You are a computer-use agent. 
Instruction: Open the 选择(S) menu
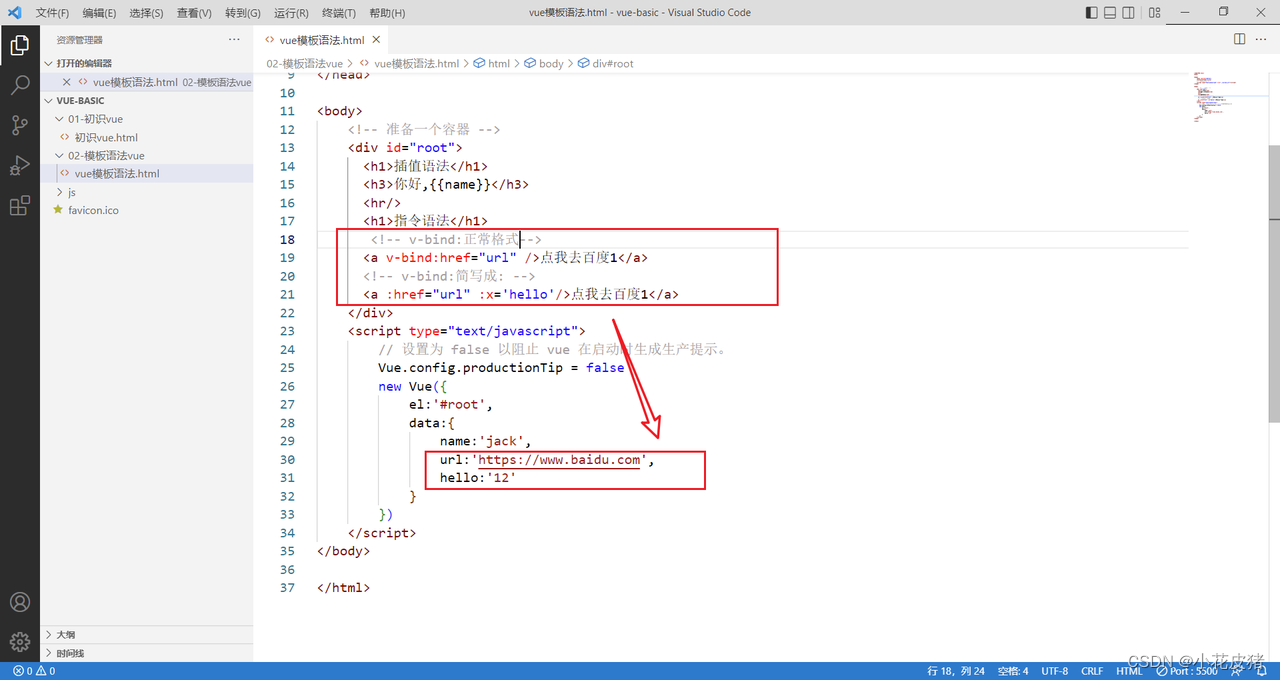146,13
